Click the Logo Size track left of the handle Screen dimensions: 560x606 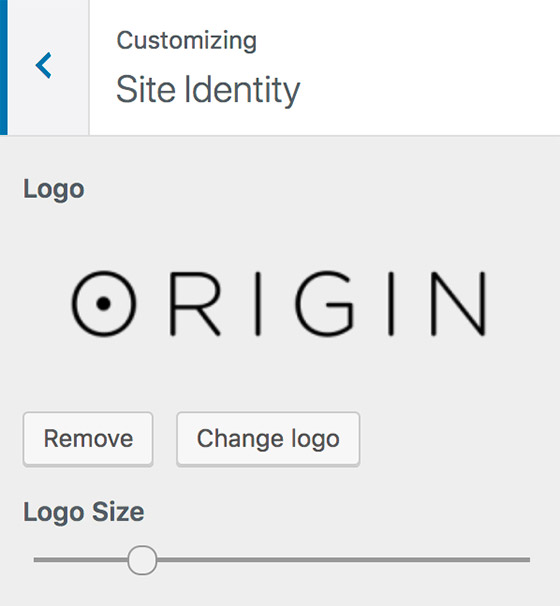(81, 560)
